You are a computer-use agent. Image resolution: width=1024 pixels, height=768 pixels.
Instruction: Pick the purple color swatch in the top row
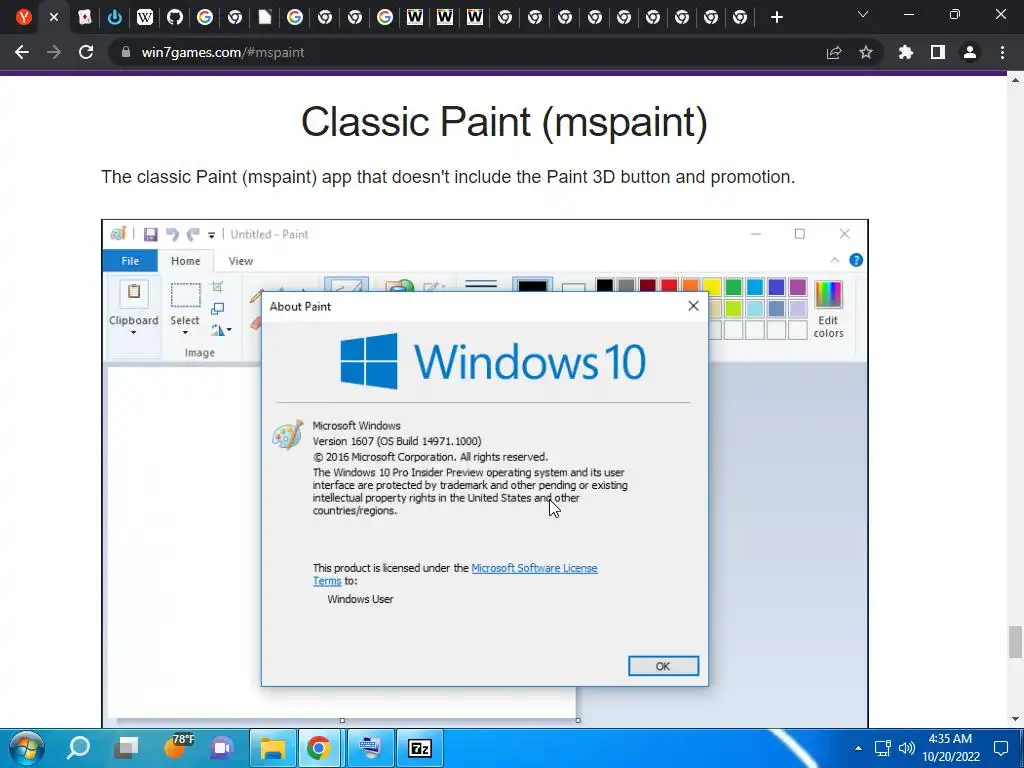click(x=797, y=287)
